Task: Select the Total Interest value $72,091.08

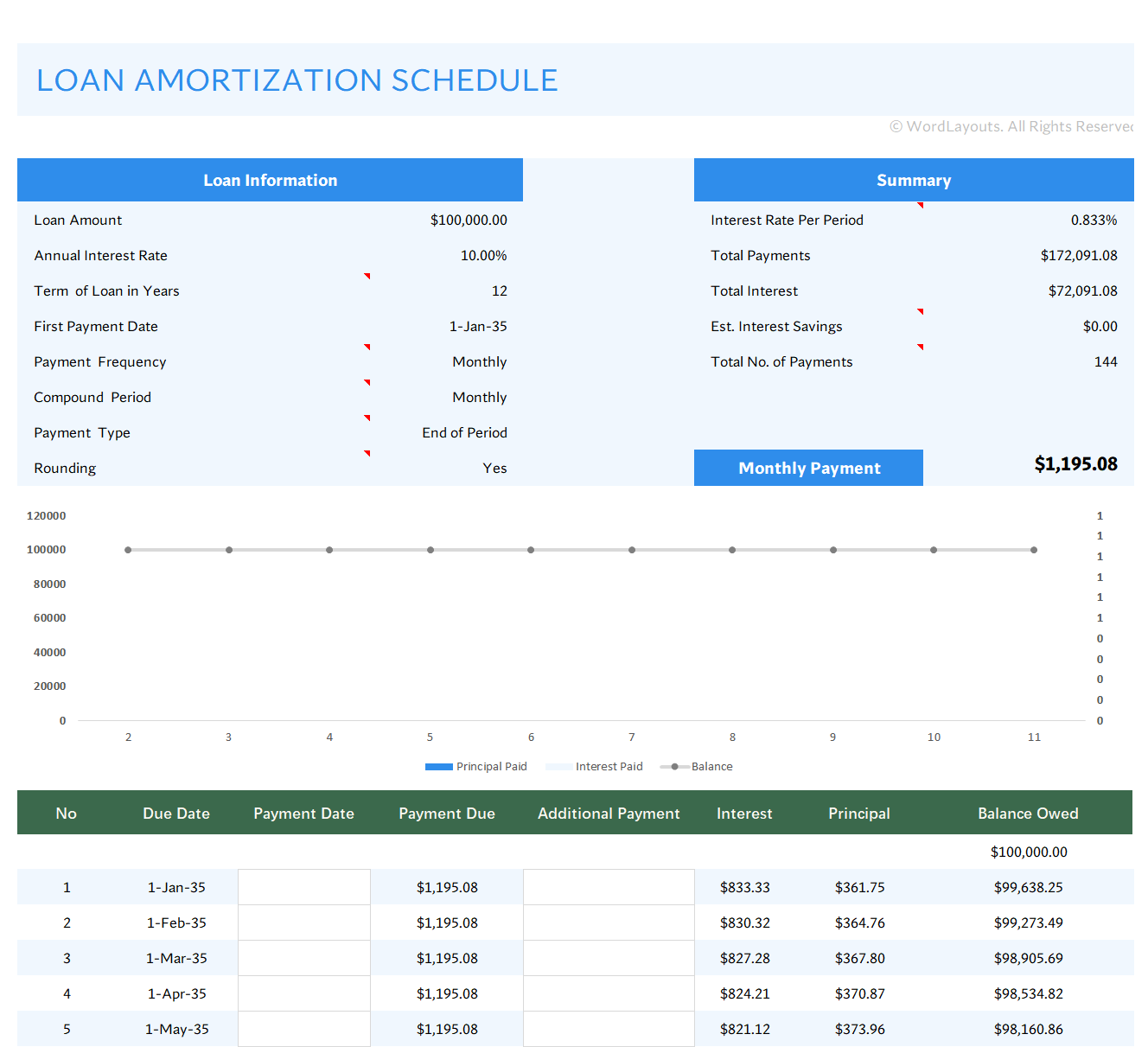Action: pos(1082,291)
